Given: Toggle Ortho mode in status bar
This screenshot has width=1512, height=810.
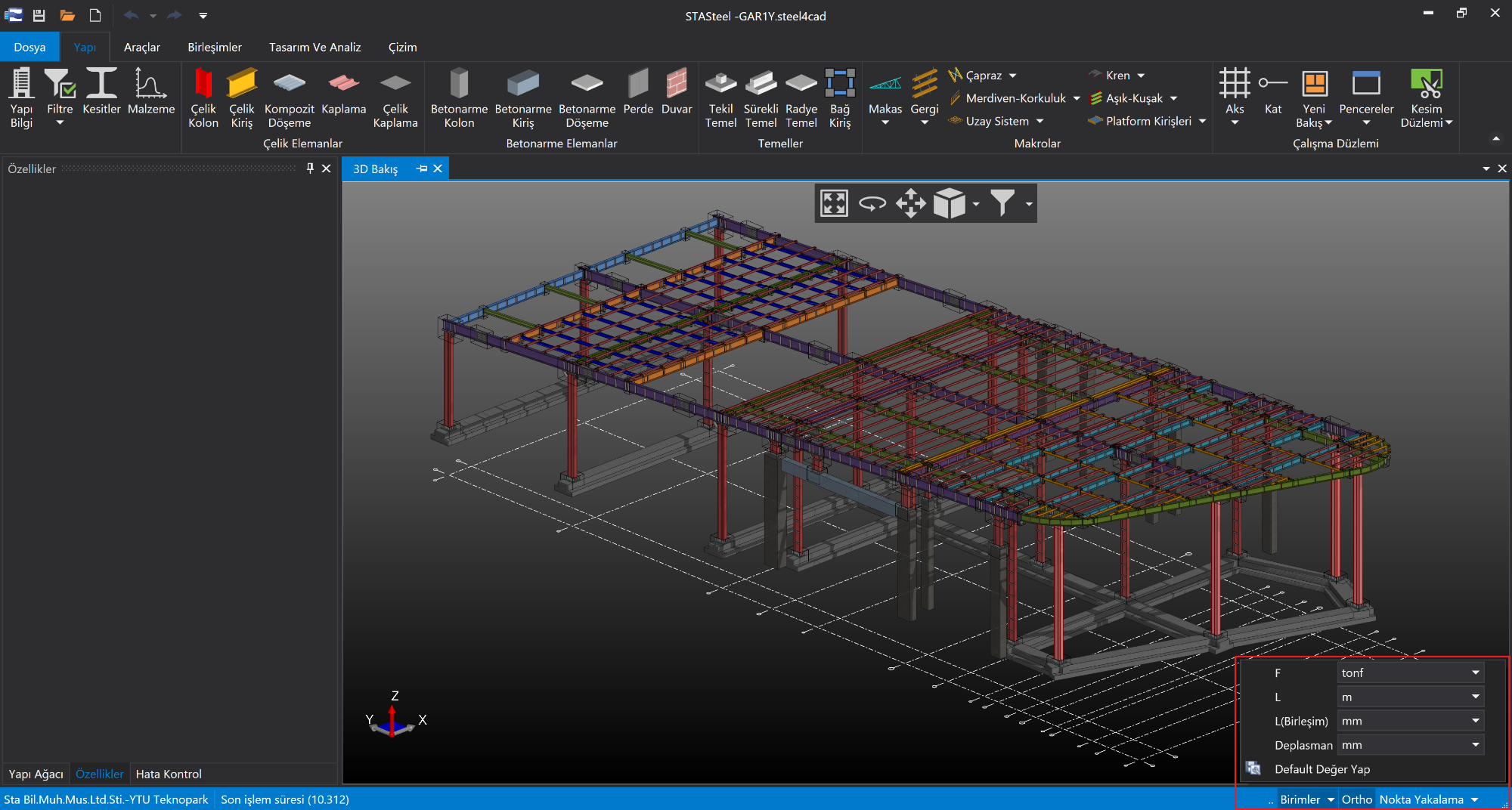Looking at the screenshot, I should coord(1356,799).
